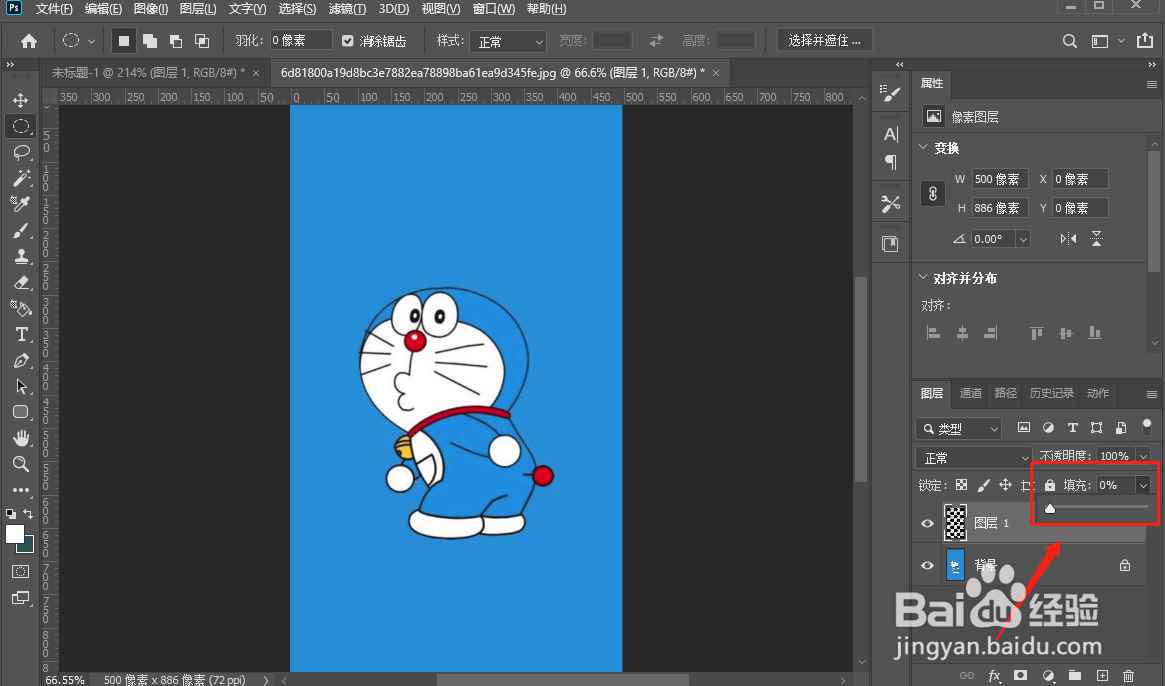
Task: Click the Create new layer icon
Action: [x=1102, y=675]
